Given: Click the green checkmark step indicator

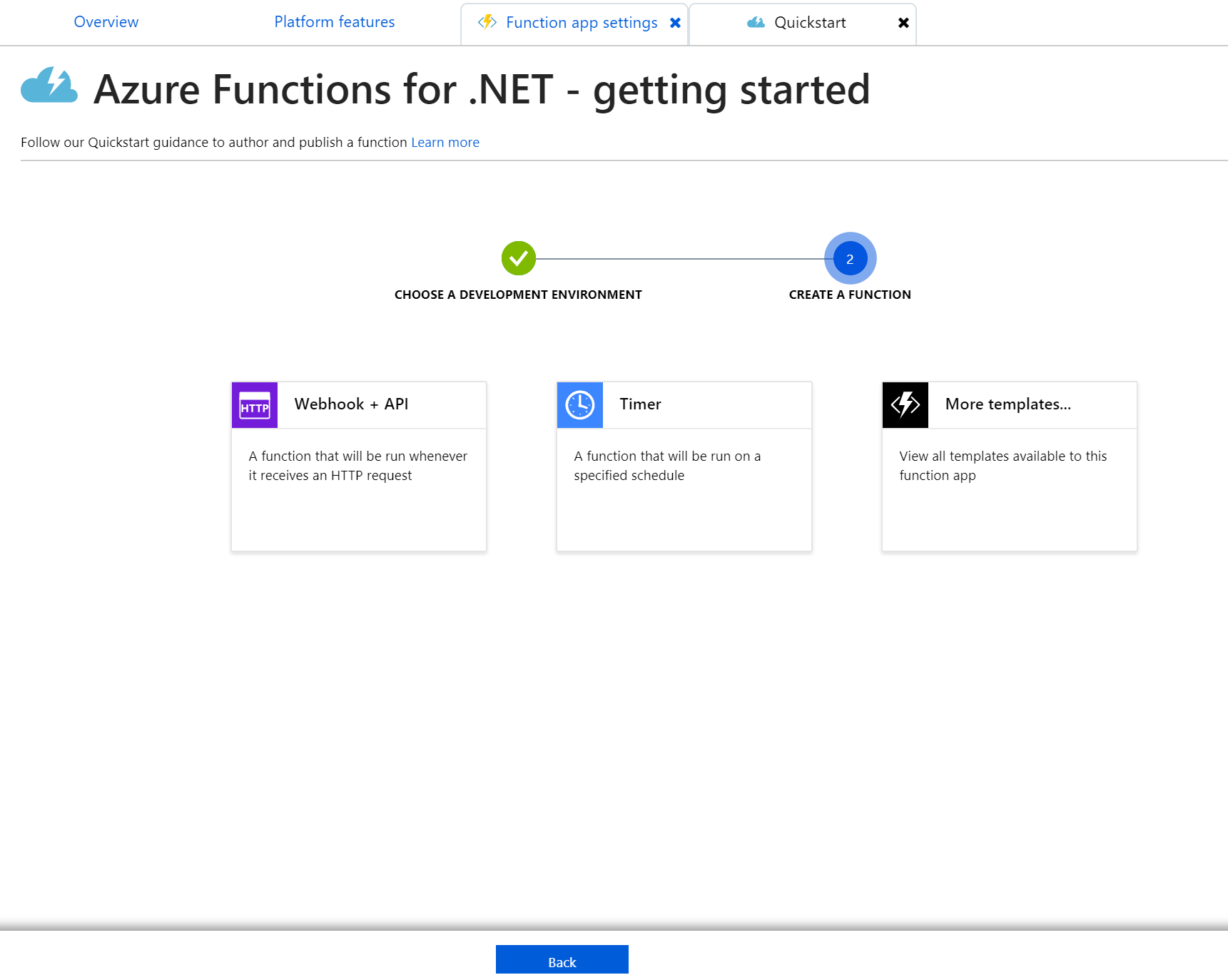Looking at the screenshot, I should click(x=519, y=258).
